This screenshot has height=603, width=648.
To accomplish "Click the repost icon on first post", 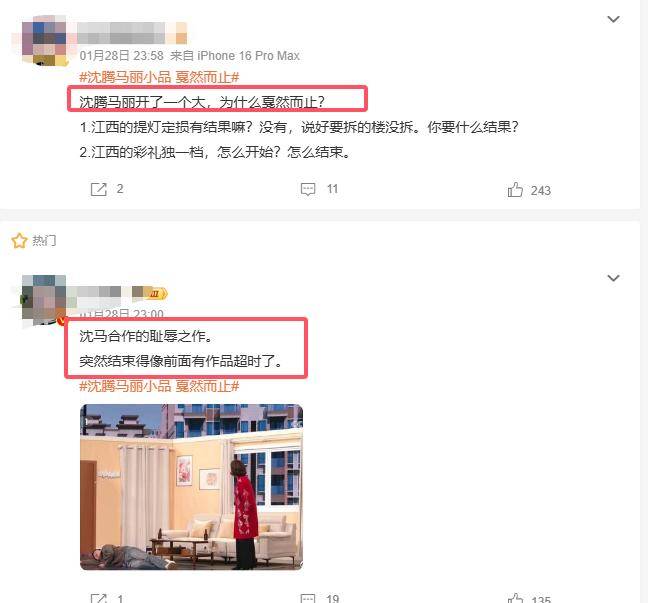I will [x=99, y=189].
